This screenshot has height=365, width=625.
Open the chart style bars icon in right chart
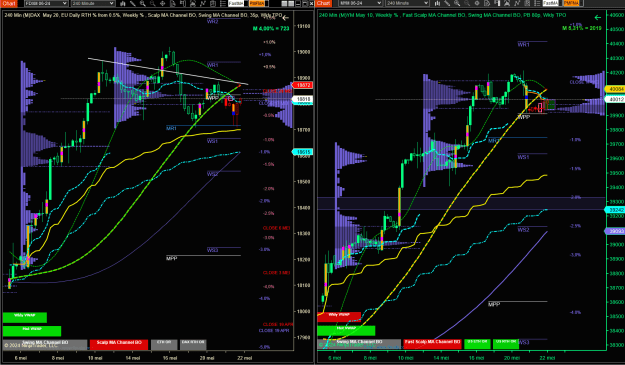point(438,3)
